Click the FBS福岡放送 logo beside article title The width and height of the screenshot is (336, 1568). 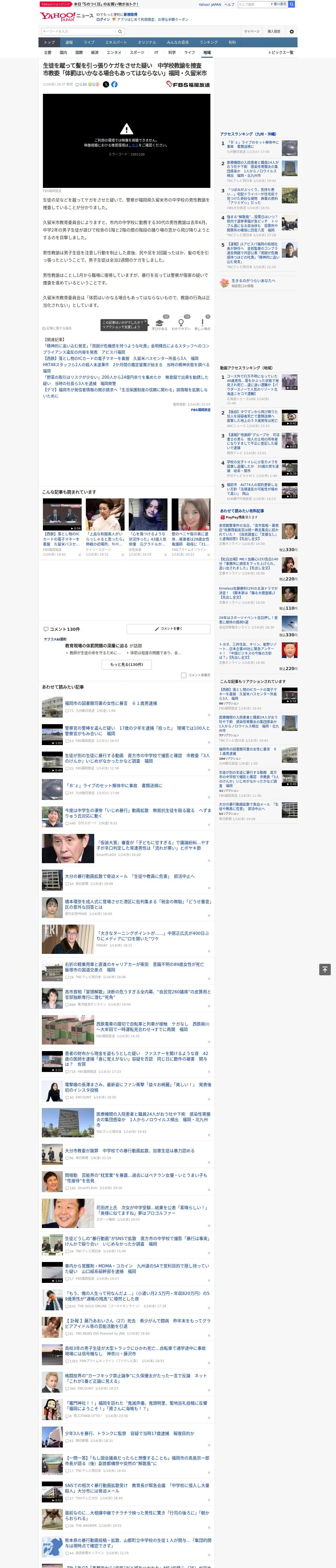pos(188,85)
